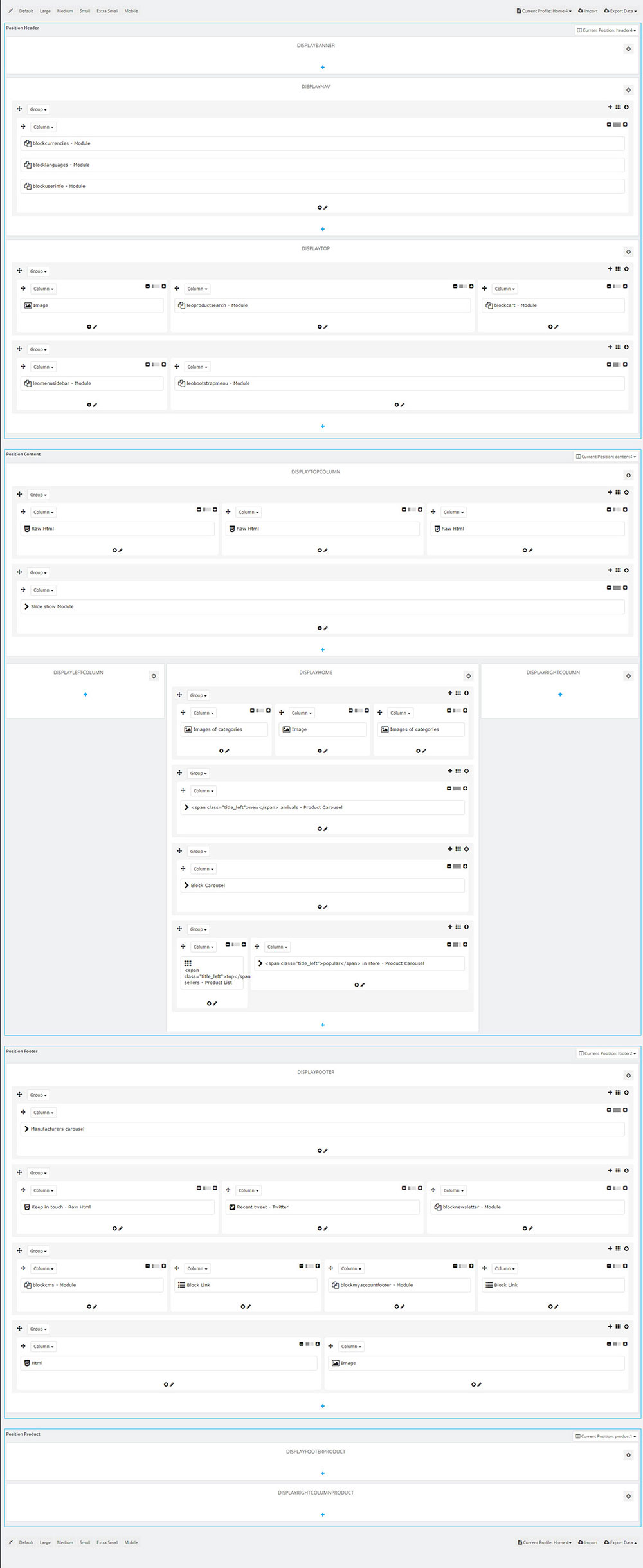Select the Recent tweet - Twitter widget

click(x=322, y=1207)
